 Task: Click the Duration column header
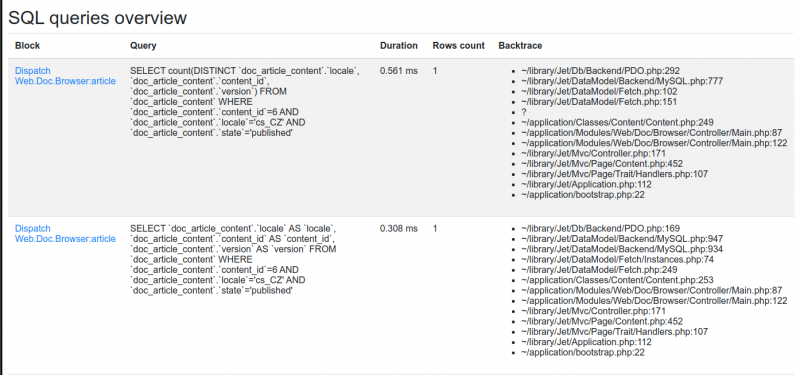click(399, 45)
